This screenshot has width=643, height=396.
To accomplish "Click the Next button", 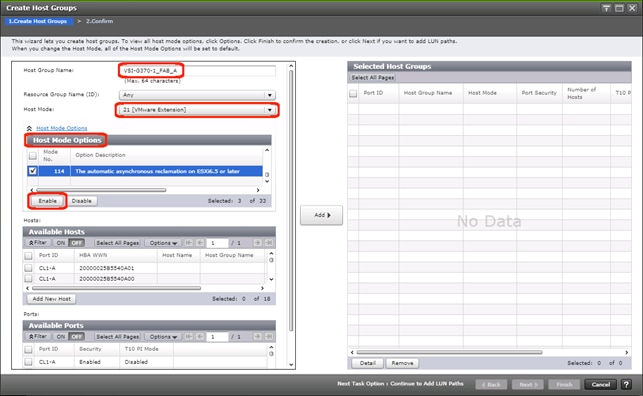I will point(528,385).
